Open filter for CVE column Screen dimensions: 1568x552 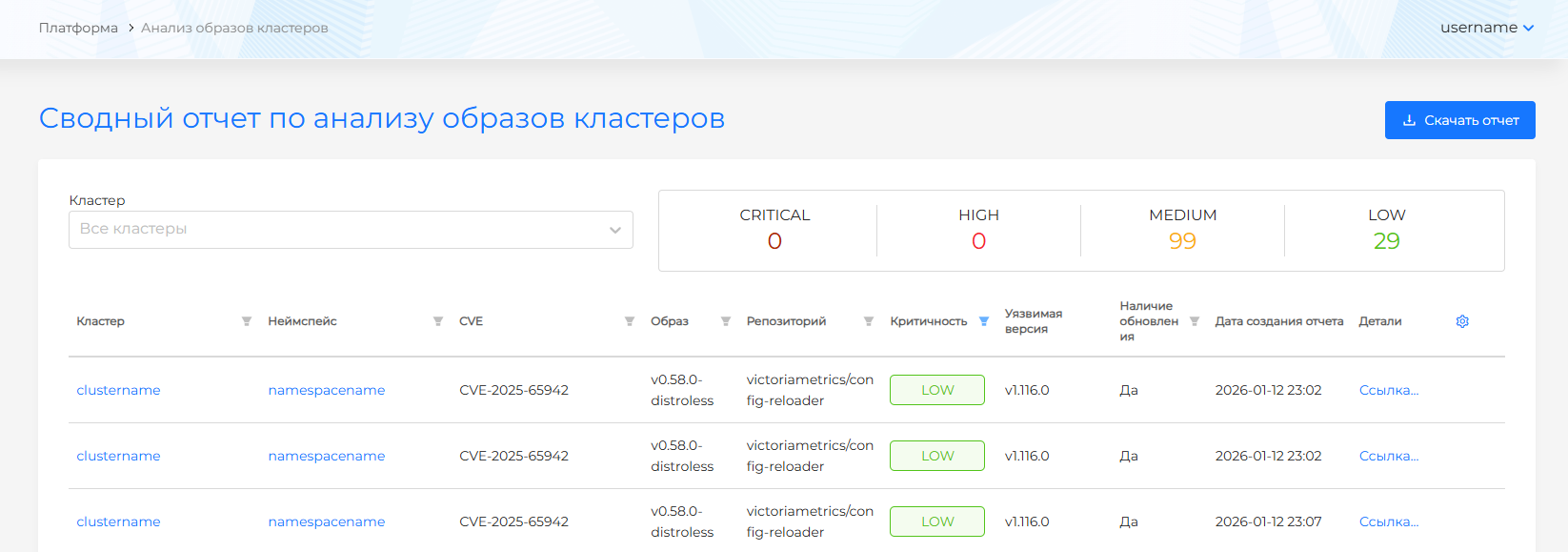[x=630, y=321]
